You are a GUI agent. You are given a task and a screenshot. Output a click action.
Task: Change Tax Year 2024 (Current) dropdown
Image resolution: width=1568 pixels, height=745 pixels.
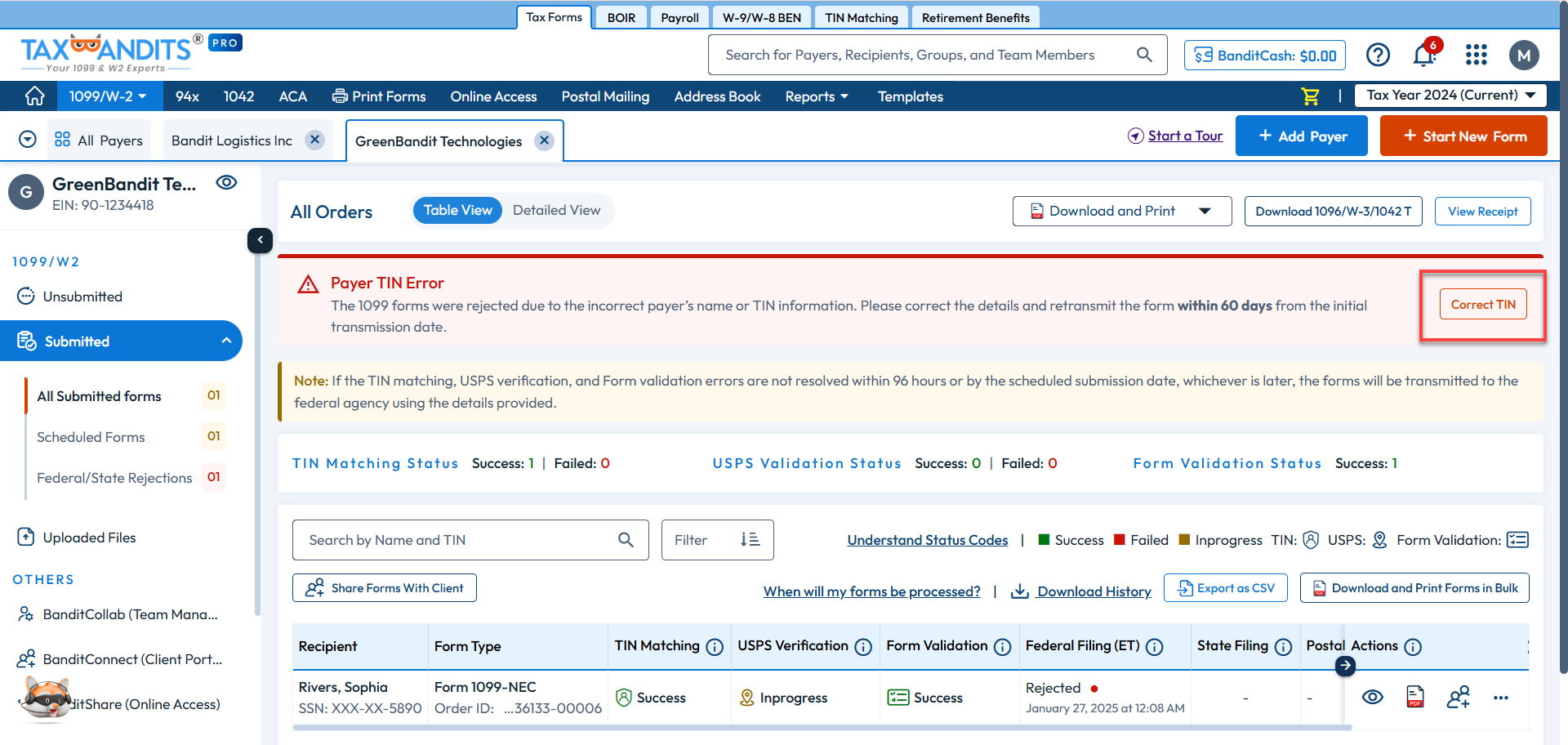click(x=1451, y=96)
